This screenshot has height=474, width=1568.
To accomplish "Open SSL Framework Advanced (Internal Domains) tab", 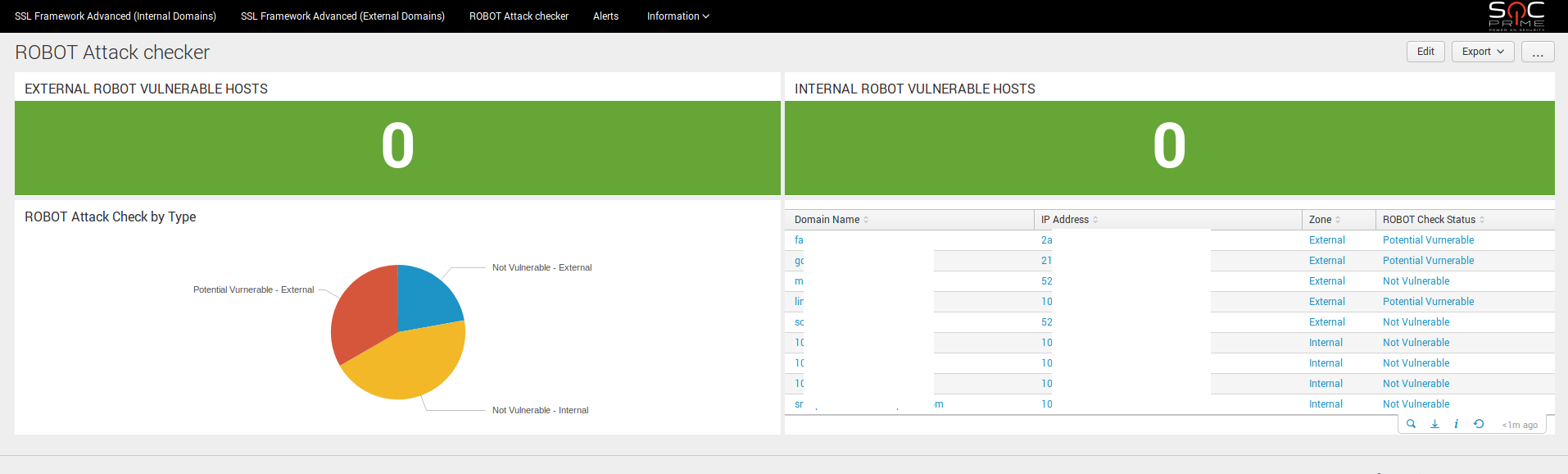I will coord(116,16).
